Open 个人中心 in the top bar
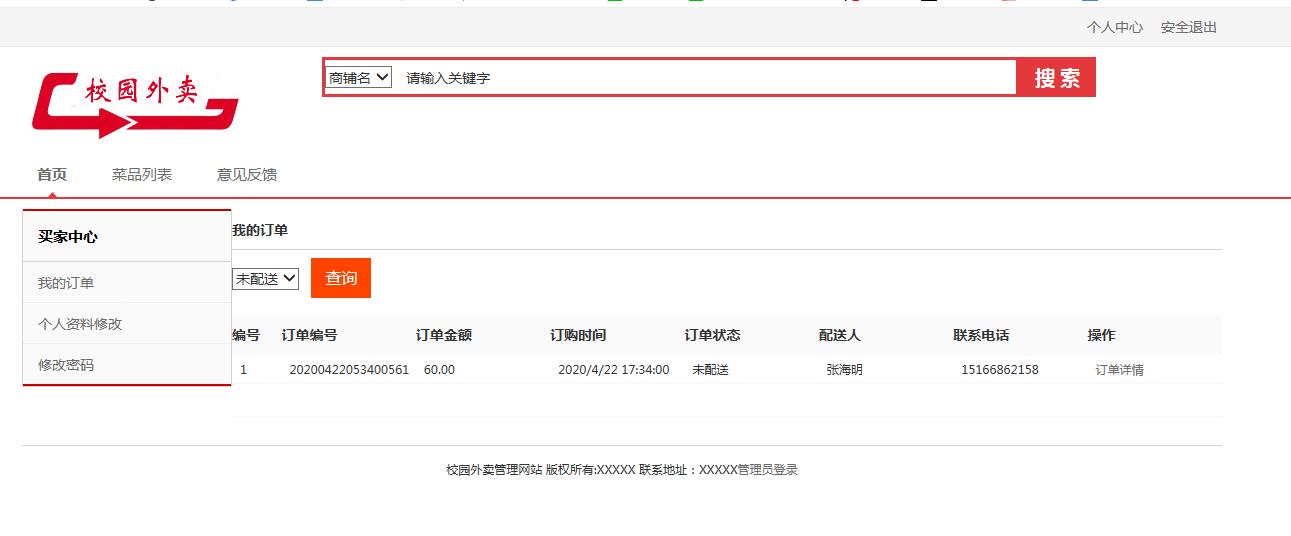Screen dimensions: 1291x536 1115,27
